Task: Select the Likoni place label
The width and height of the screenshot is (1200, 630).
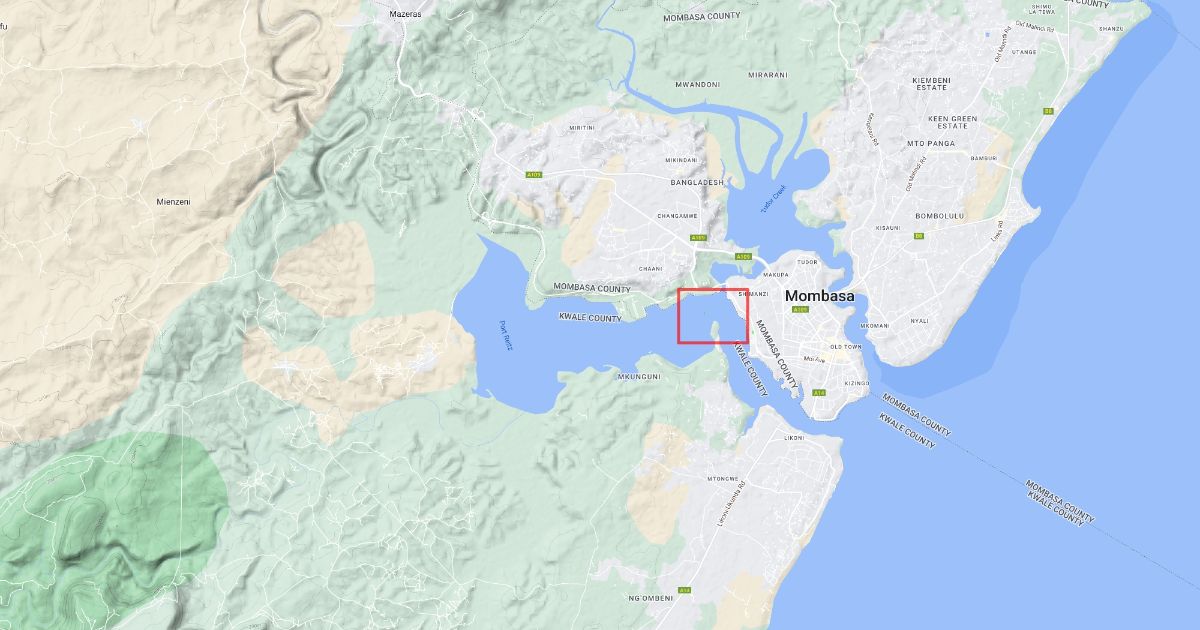Action: point(793,438)
